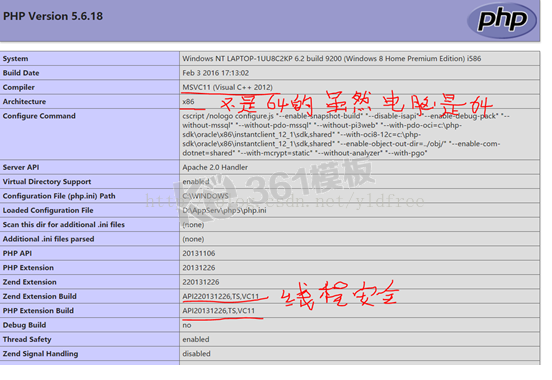
Task: Click 'Additional .ini files parsed' label
Action: 49,239
